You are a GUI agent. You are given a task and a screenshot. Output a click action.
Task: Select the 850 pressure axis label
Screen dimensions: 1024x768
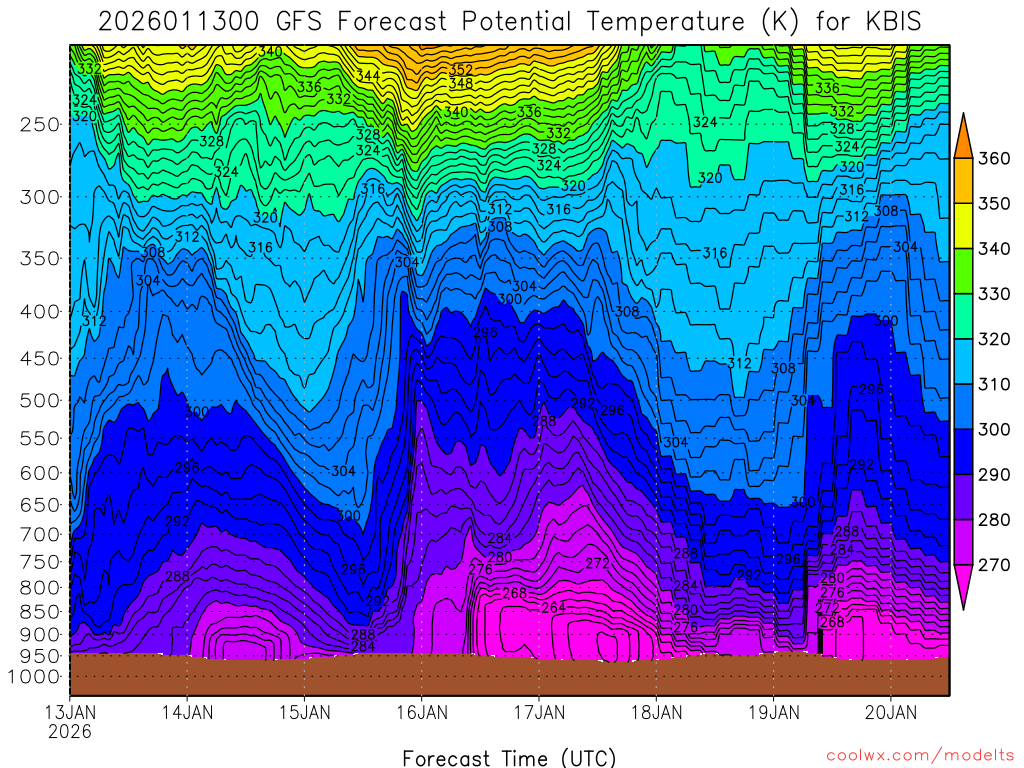tap(40, 612)
